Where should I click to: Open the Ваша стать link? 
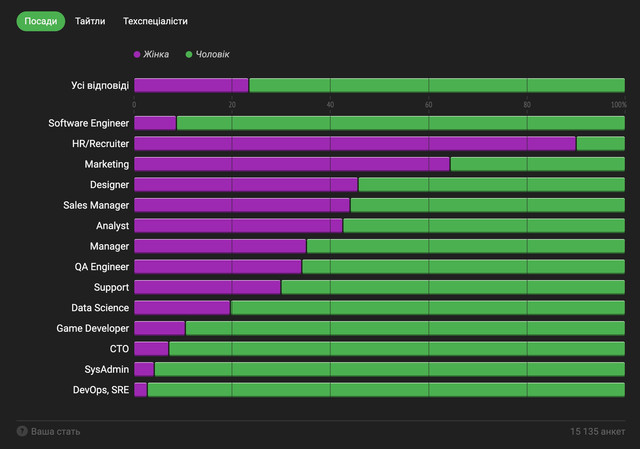coord(55,431)
